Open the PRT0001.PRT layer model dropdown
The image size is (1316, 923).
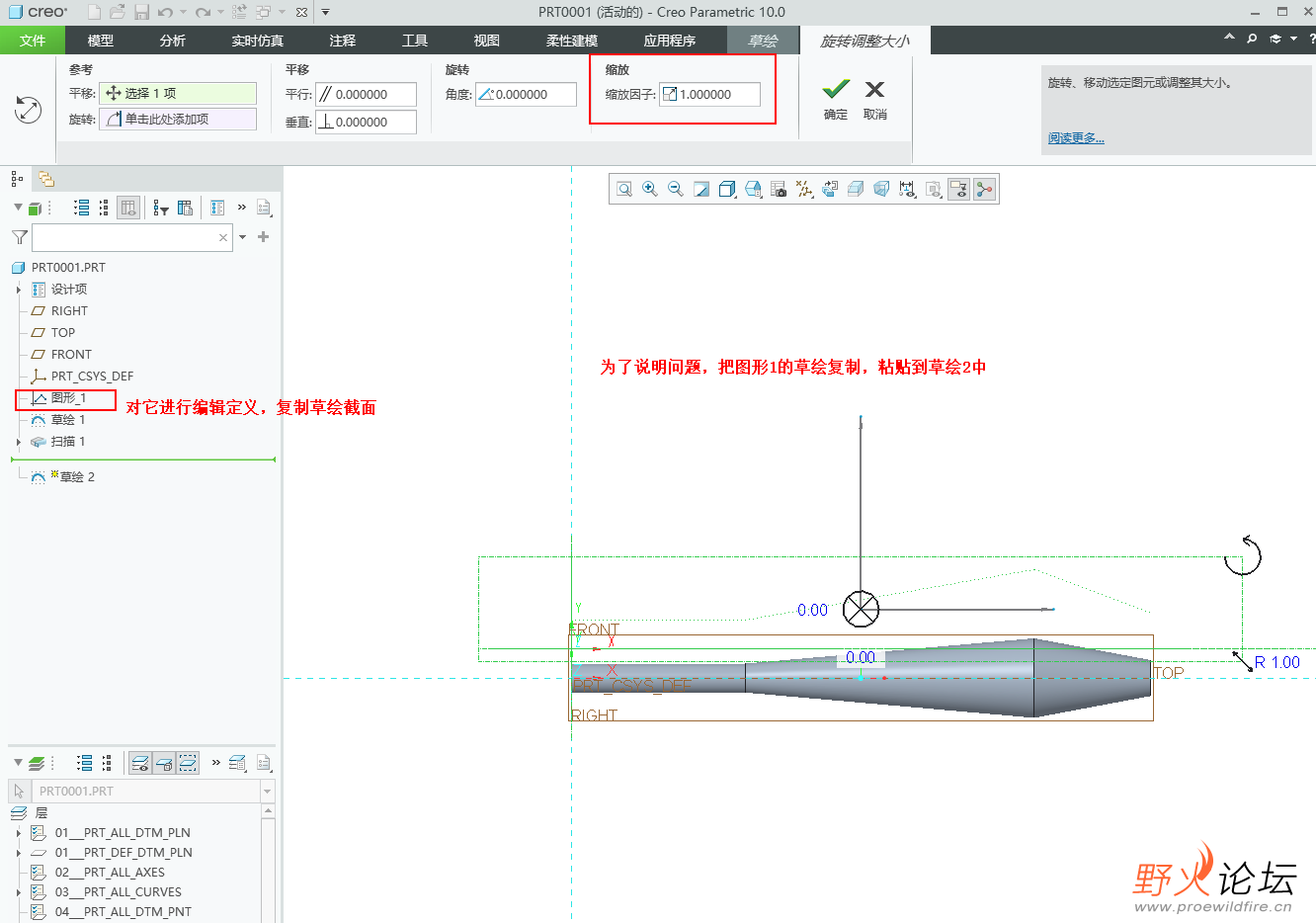coord(267,791)
